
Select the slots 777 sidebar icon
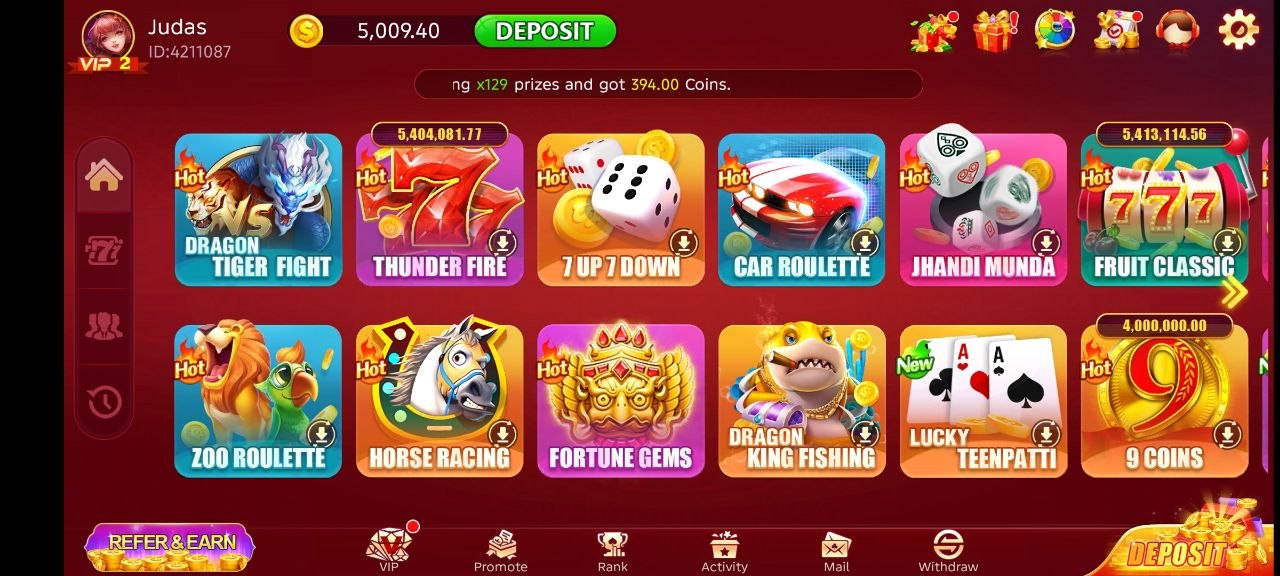click(x=104, y=250)
